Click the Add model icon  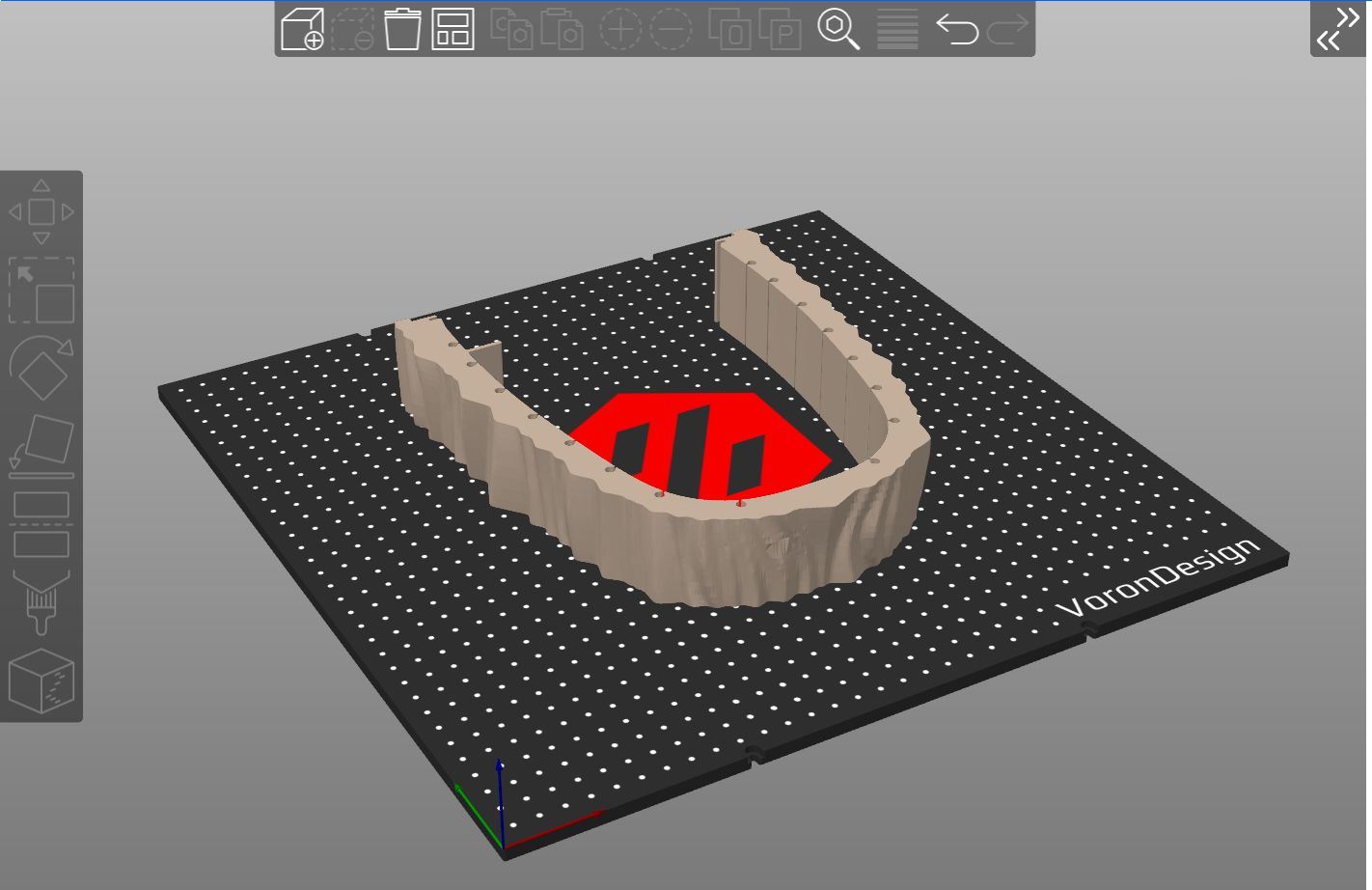point(302,29)
